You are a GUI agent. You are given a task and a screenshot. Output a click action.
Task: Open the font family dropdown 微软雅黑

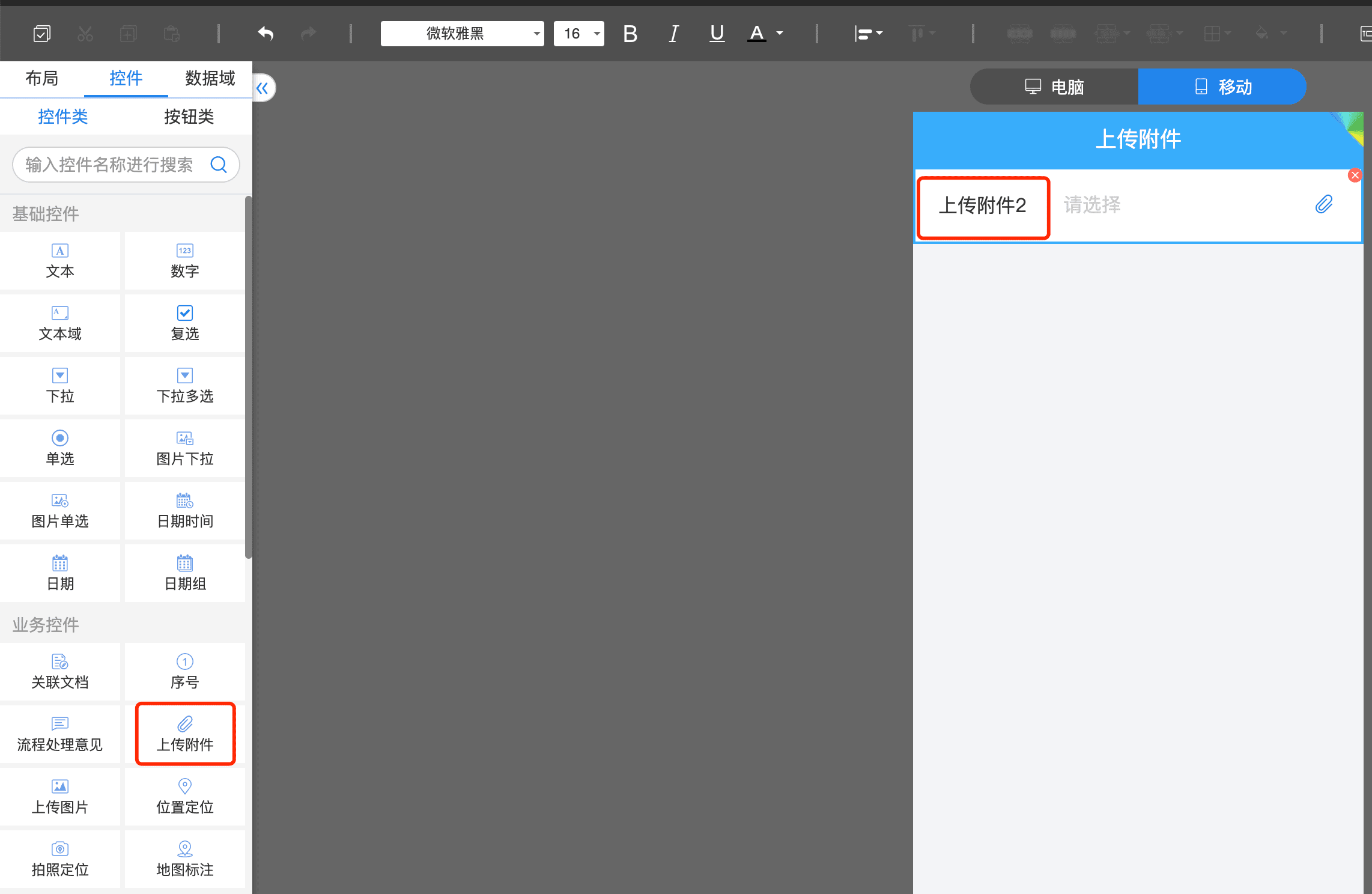463,34
